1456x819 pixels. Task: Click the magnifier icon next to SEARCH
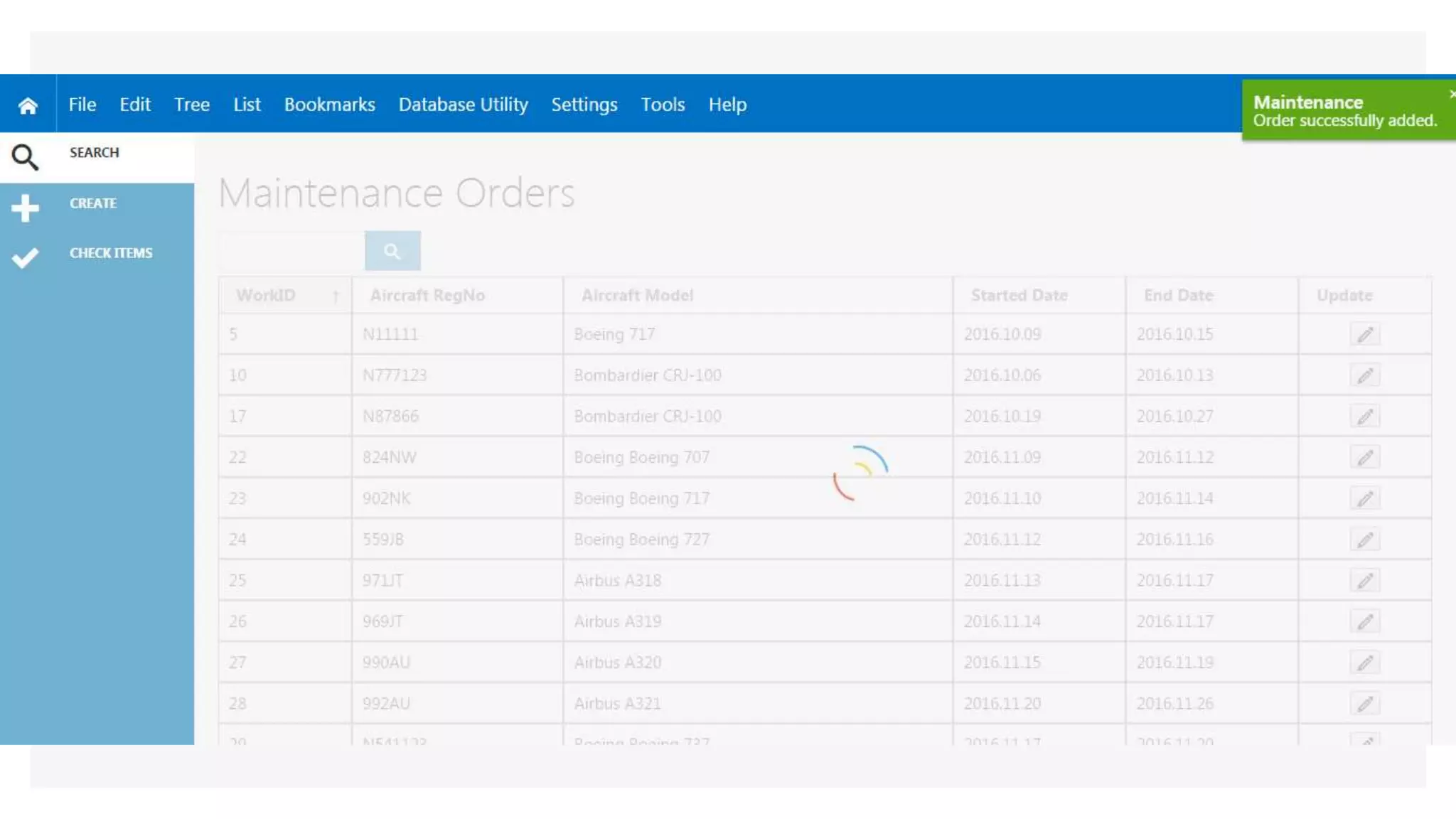coord(25,157)
